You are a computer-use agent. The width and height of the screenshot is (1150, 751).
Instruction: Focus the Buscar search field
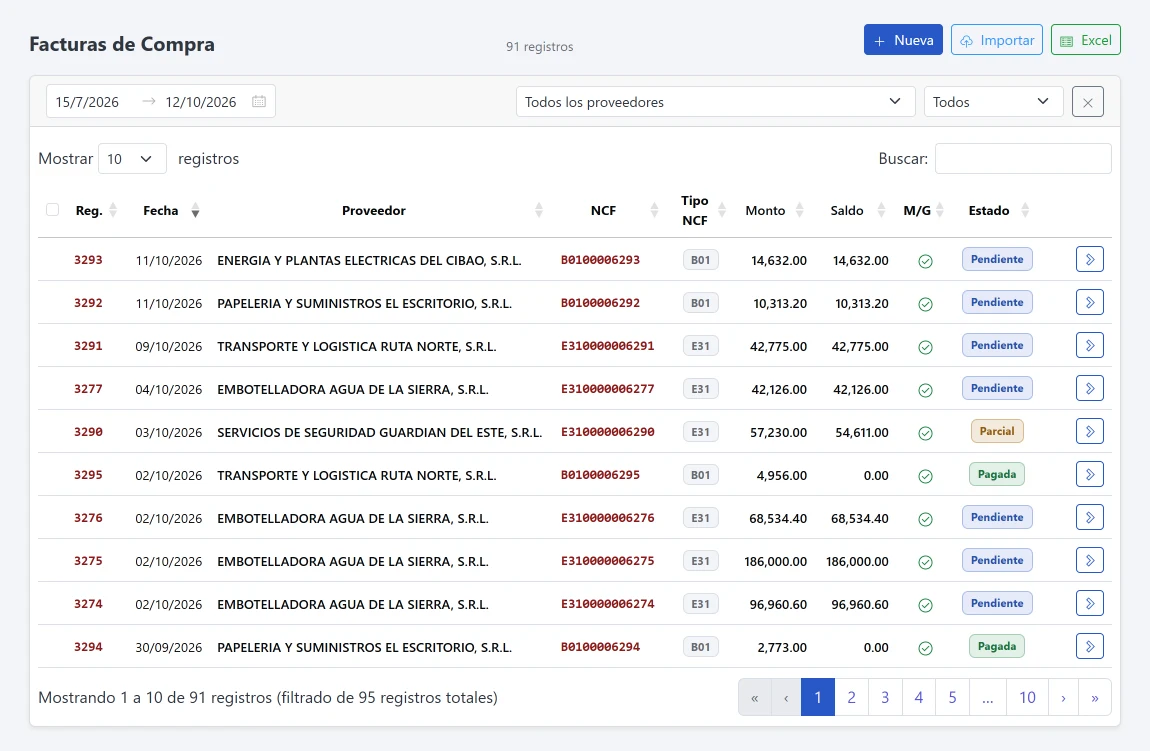(x=1023, y=158)
